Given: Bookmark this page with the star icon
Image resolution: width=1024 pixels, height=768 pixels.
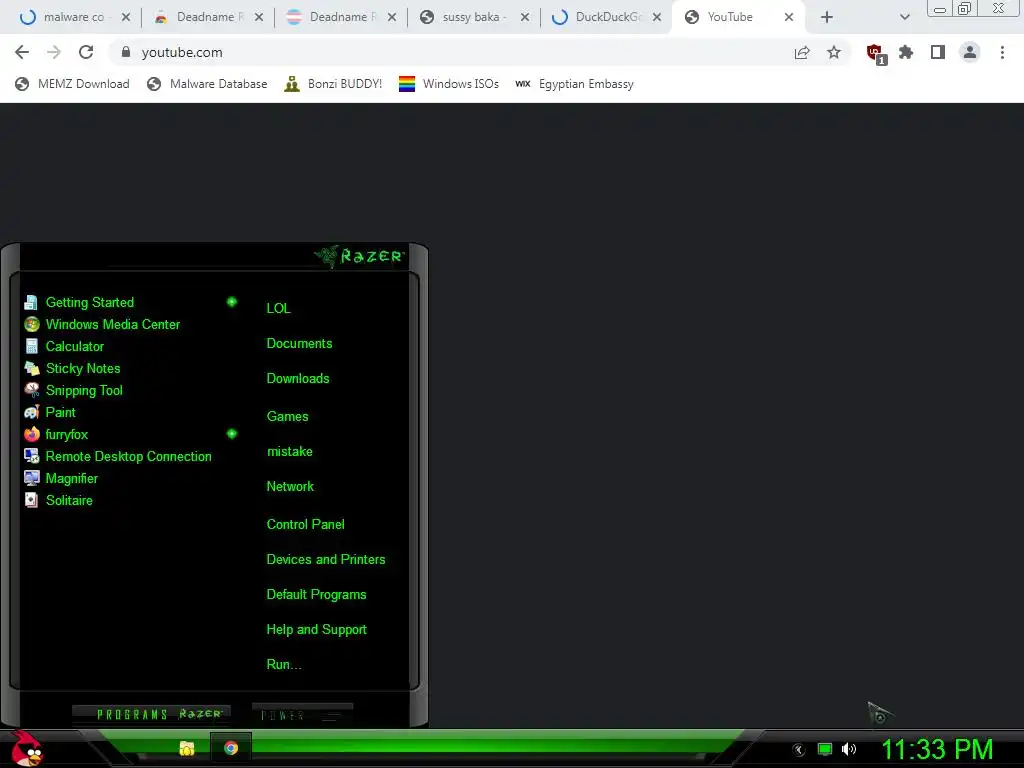Looking at the screenshot, I should 834,52.
